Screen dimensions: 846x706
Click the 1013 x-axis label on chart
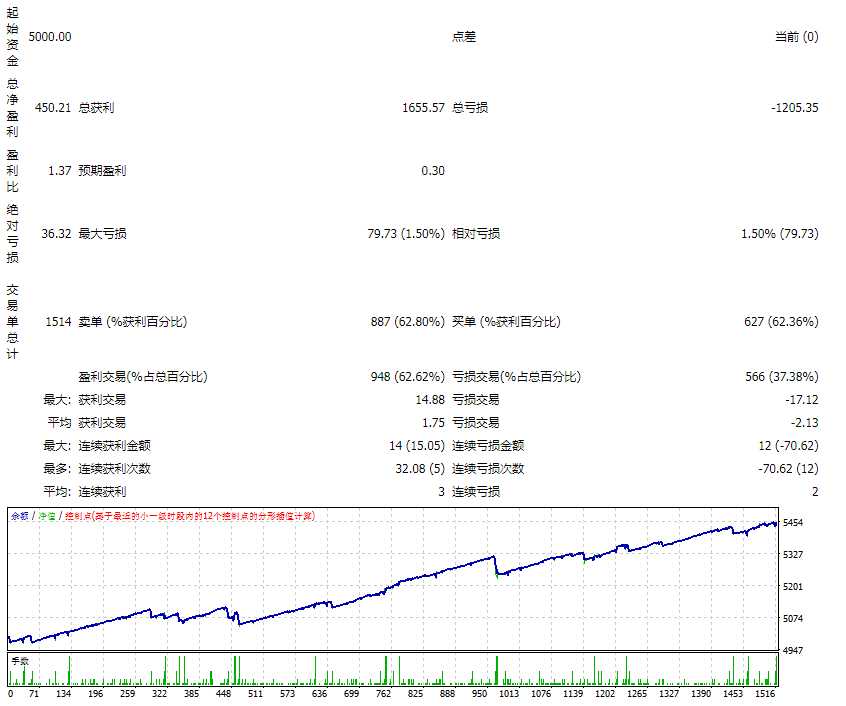click(509, 693)
